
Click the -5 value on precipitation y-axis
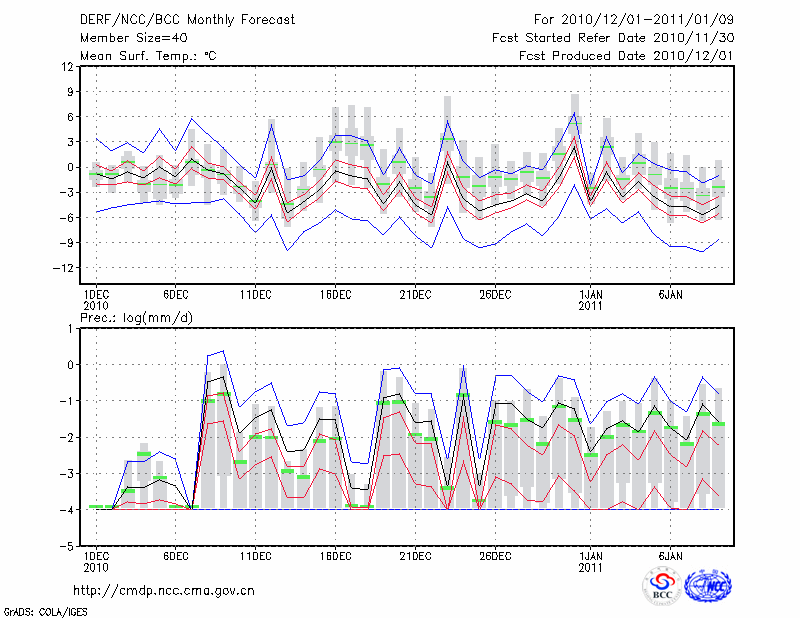[x=67, y=547]
